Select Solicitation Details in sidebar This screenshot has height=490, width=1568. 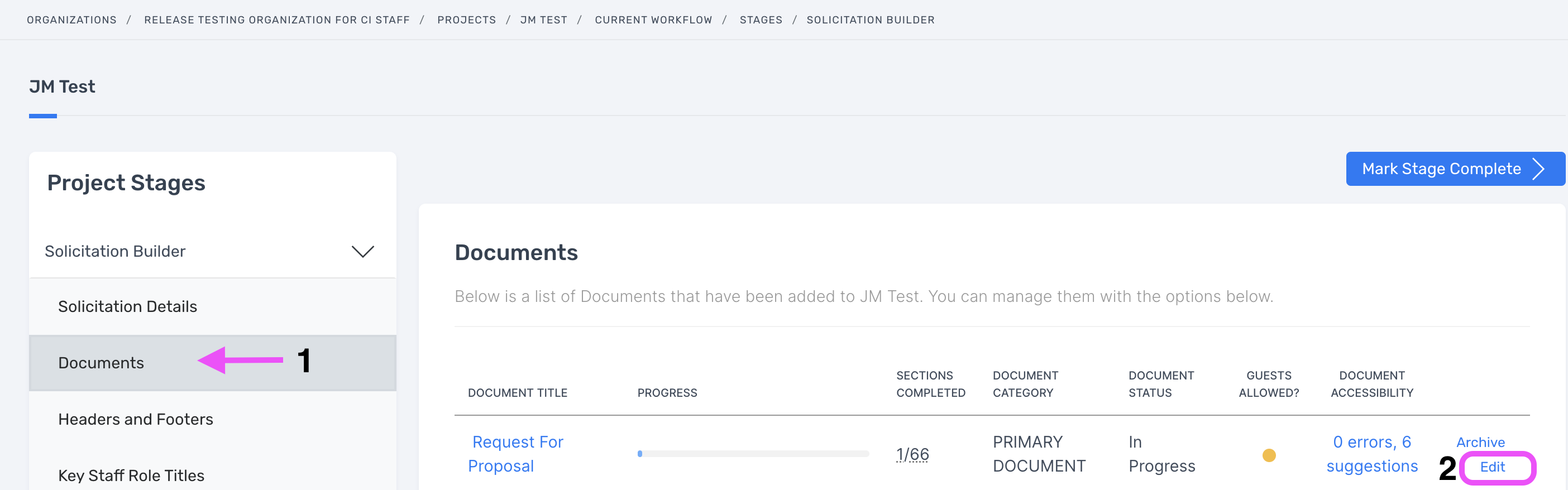212,307
